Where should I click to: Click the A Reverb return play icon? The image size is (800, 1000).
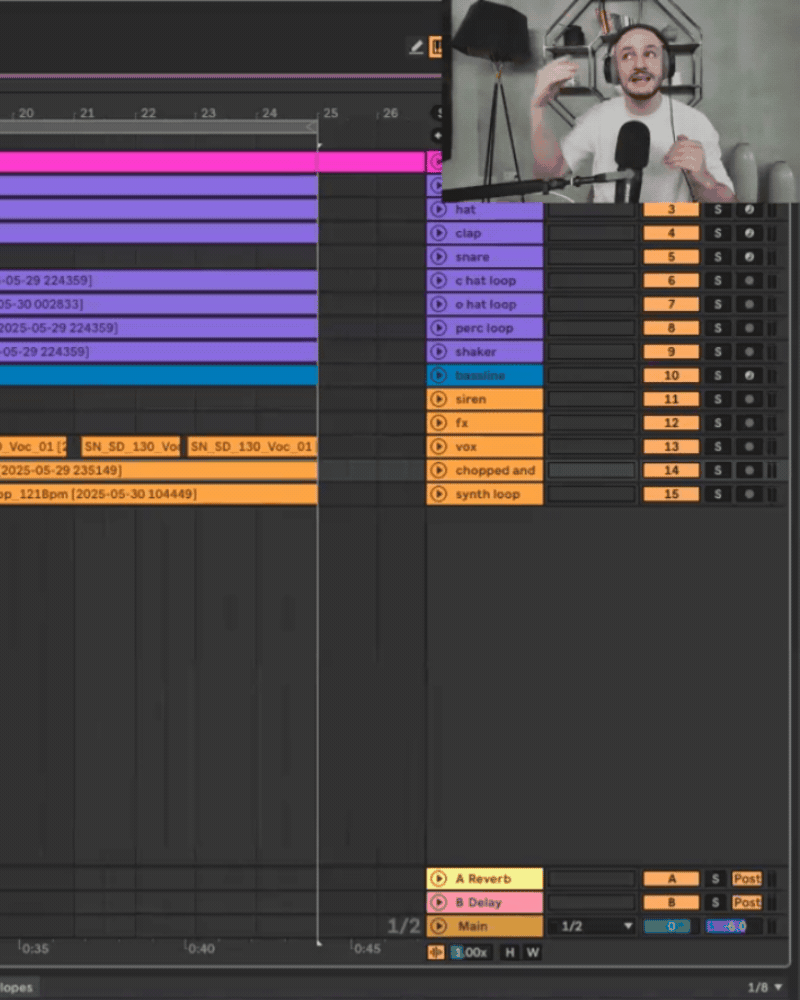(438, 879)
